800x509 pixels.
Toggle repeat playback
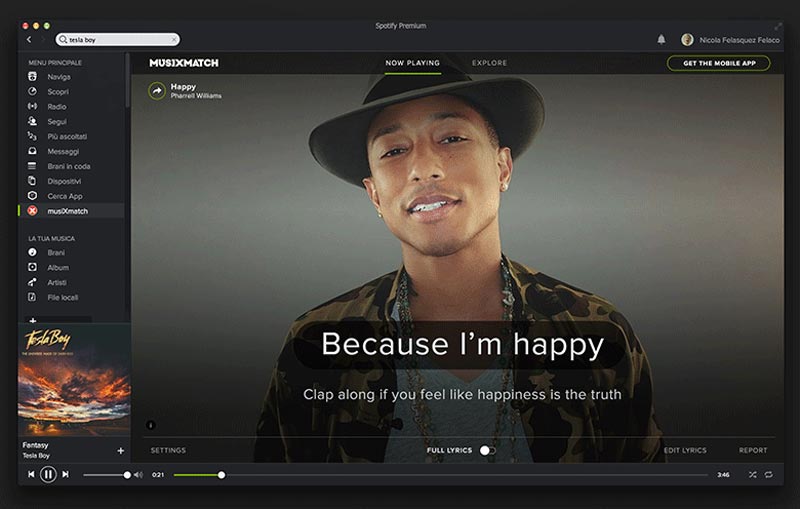pos(768,474)
